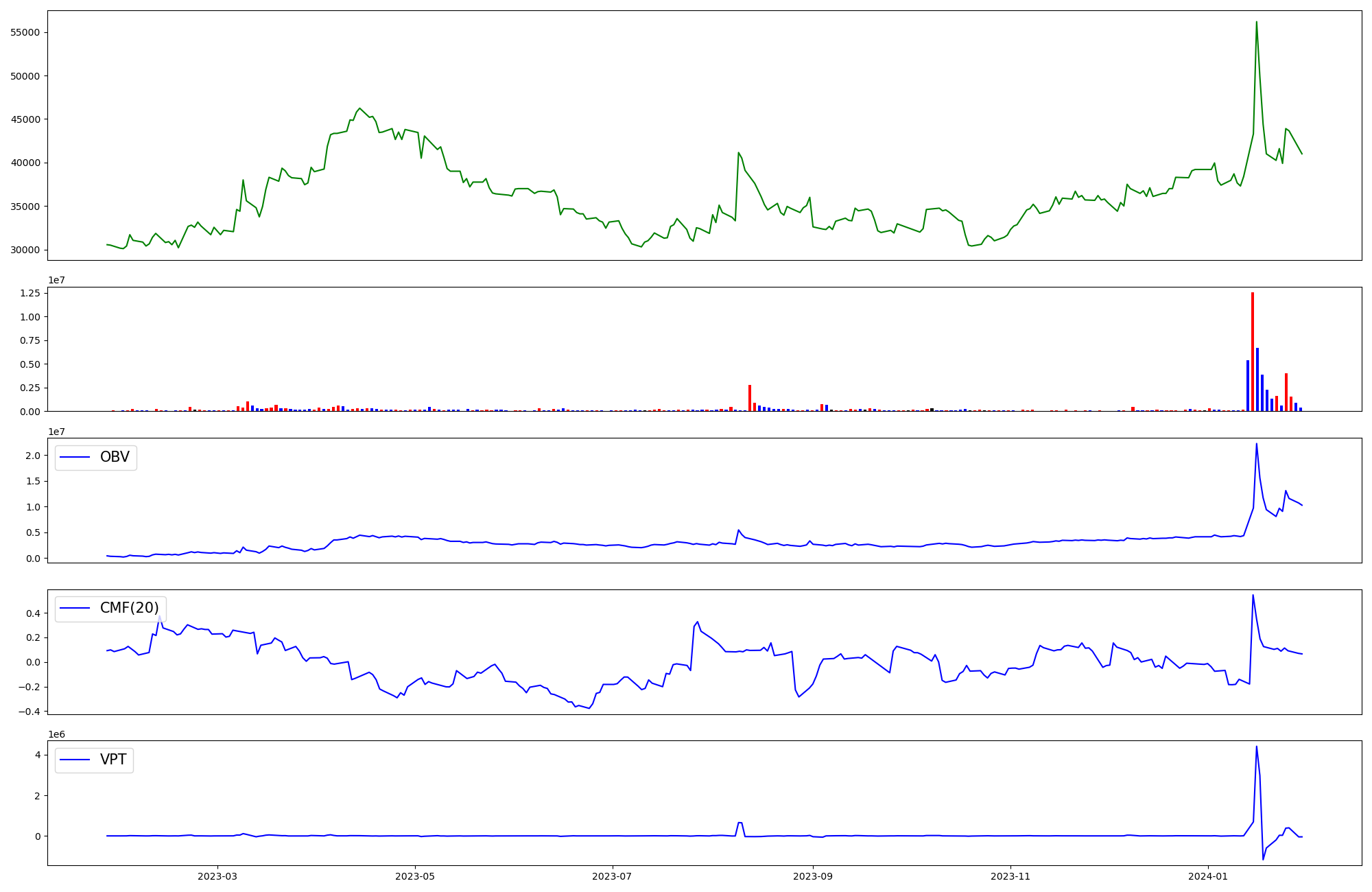The width and height of the screenshot is (1372, 892).
Task: Click the 2024-01 x-axis label
Action: [1207, 876]
